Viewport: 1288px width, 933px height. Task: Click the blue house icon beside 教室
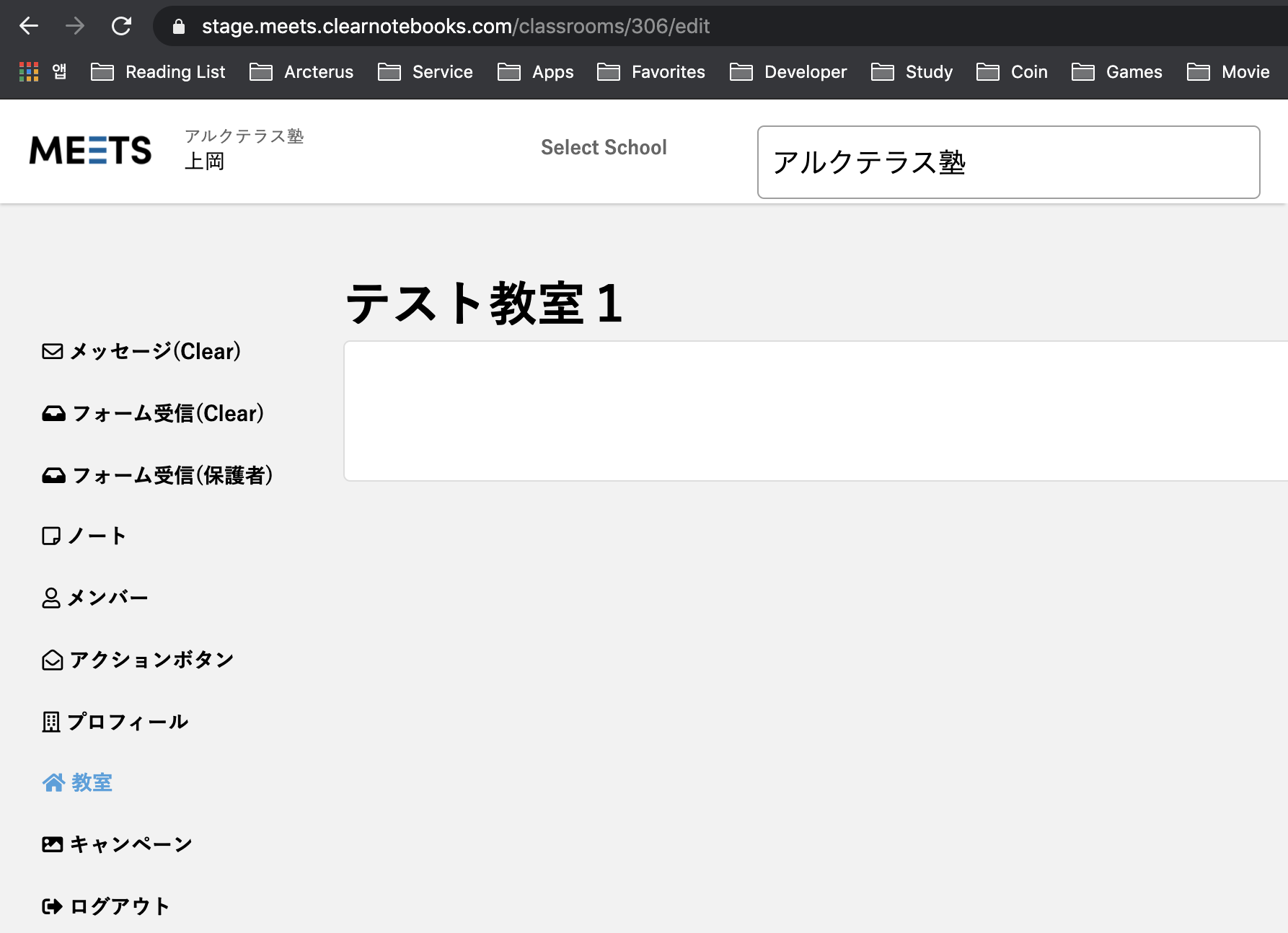(53, 783)
